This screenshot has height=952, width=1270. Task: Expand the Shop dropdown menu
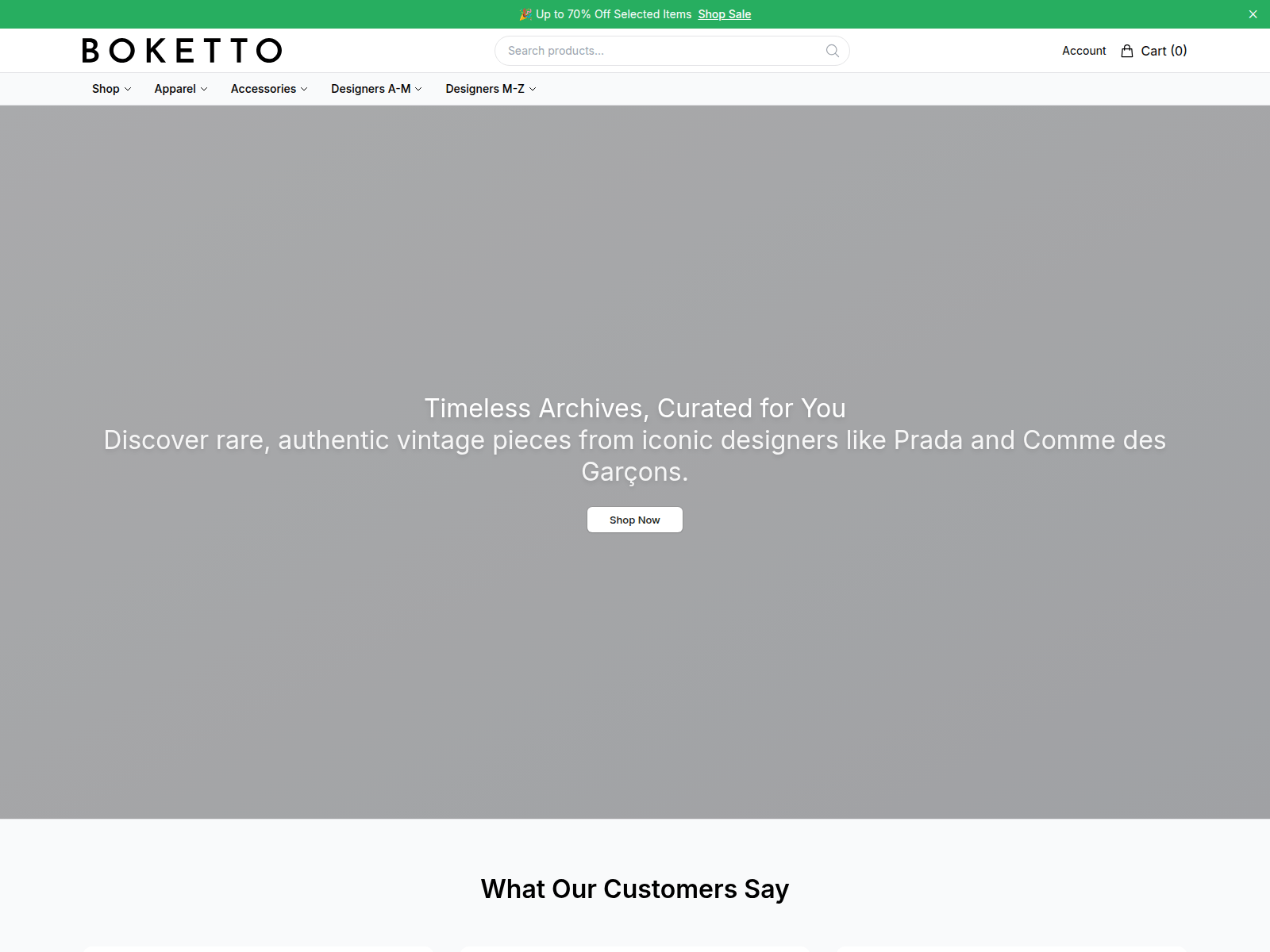coord(111,89)
